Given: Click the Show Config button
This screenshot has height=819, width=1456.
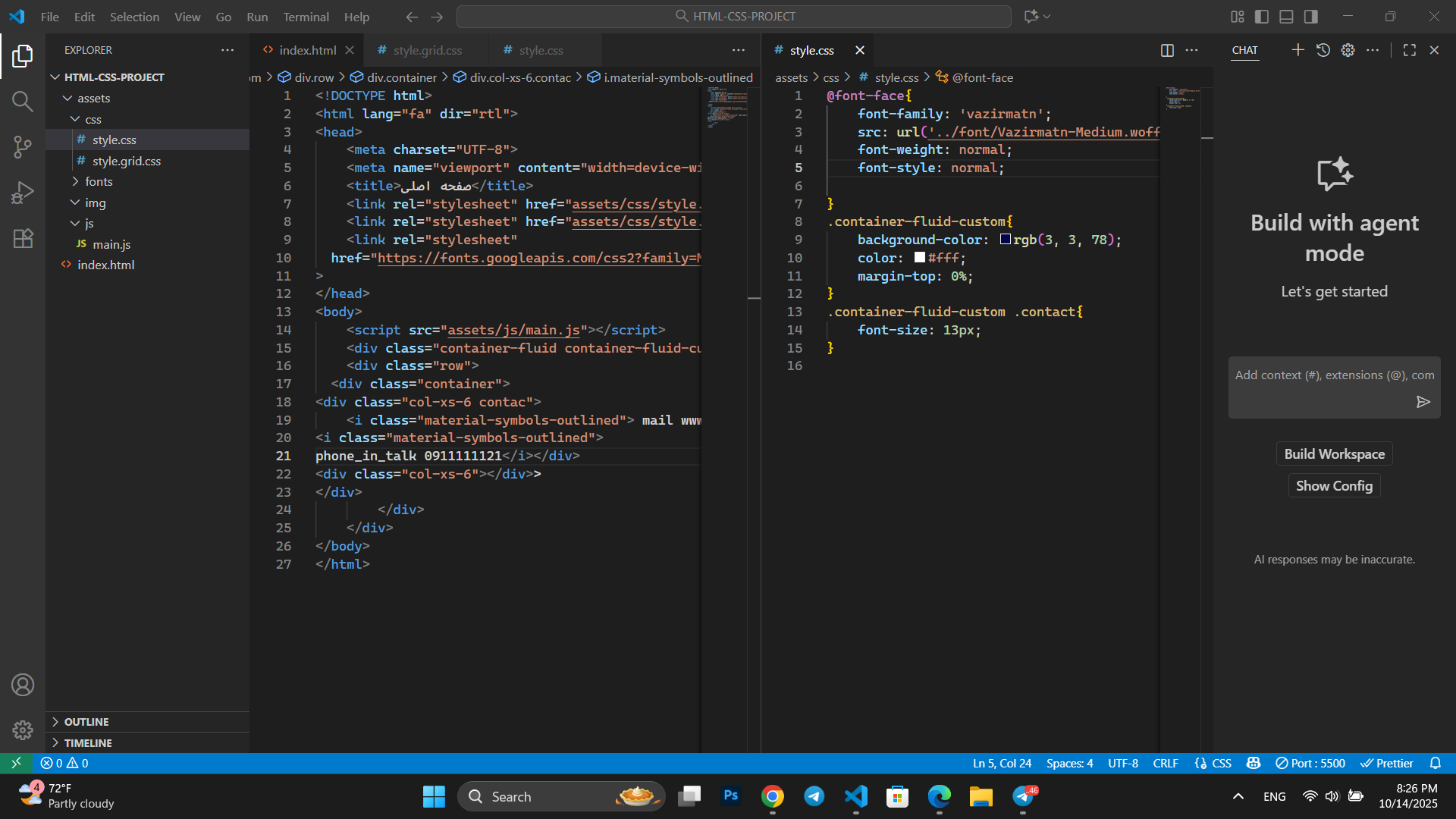Looking at the screenshot, I should click(x=1334, y=485).
